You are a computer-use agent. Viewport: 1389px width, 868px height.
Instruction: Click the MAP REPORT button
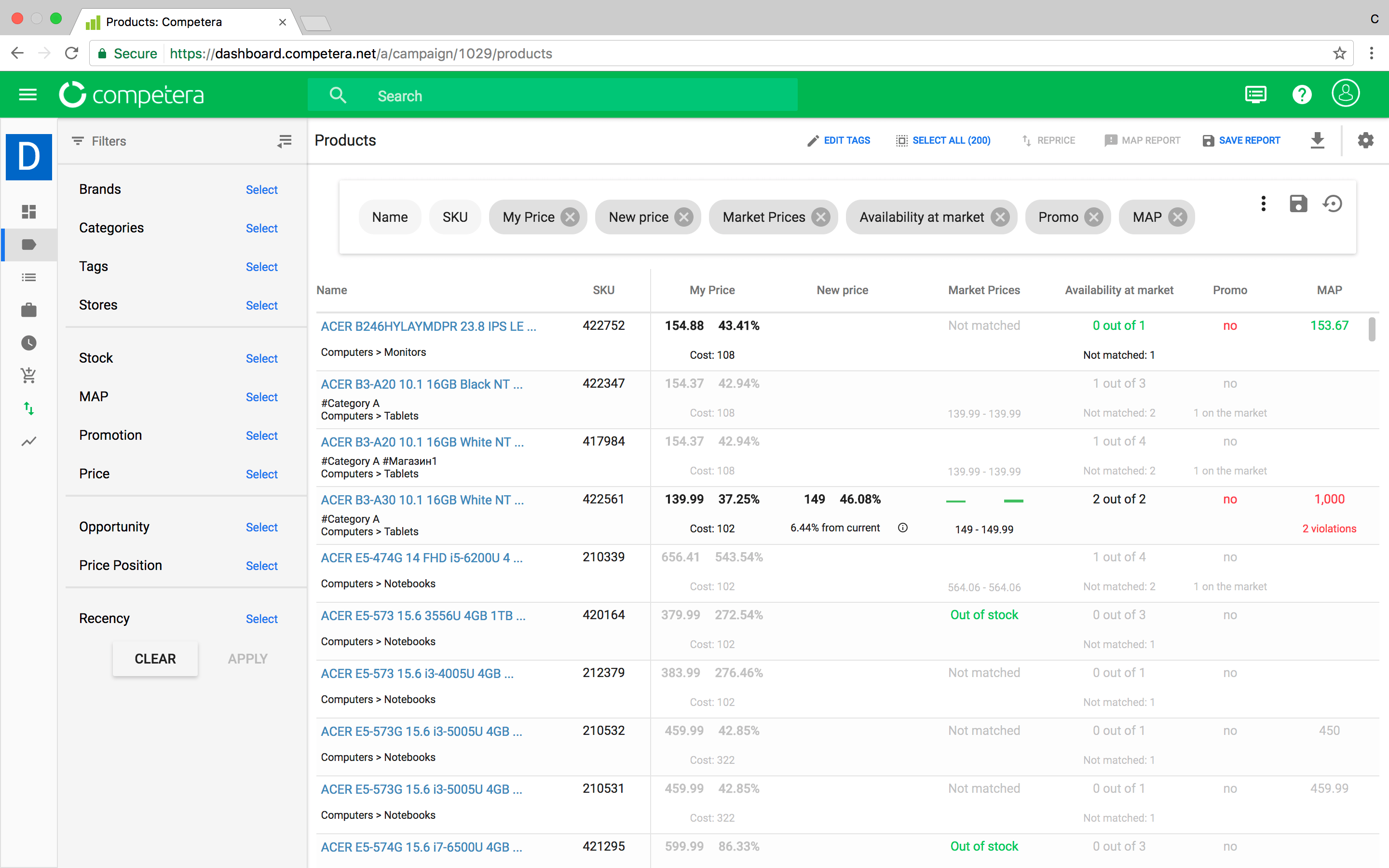(1142, 141)
